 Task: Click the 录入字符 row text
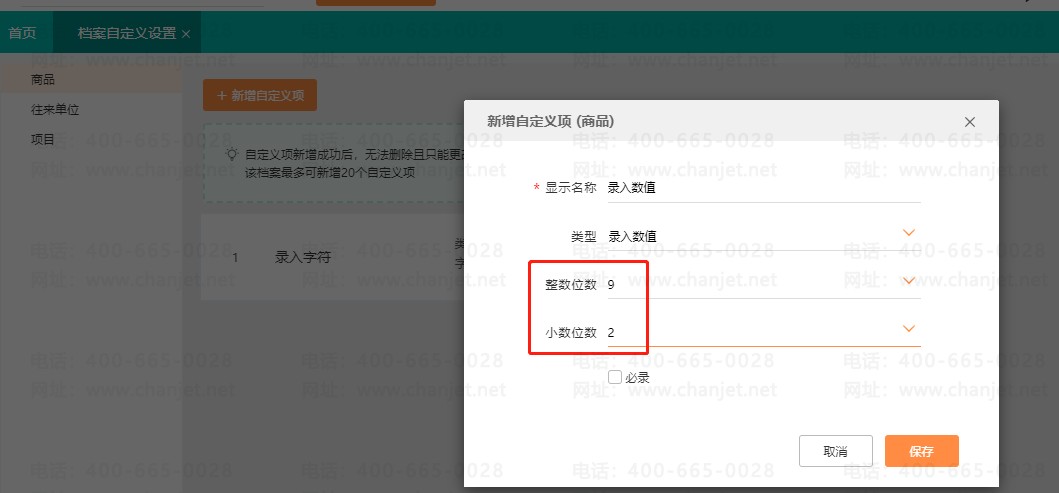[x=303, y=257]
